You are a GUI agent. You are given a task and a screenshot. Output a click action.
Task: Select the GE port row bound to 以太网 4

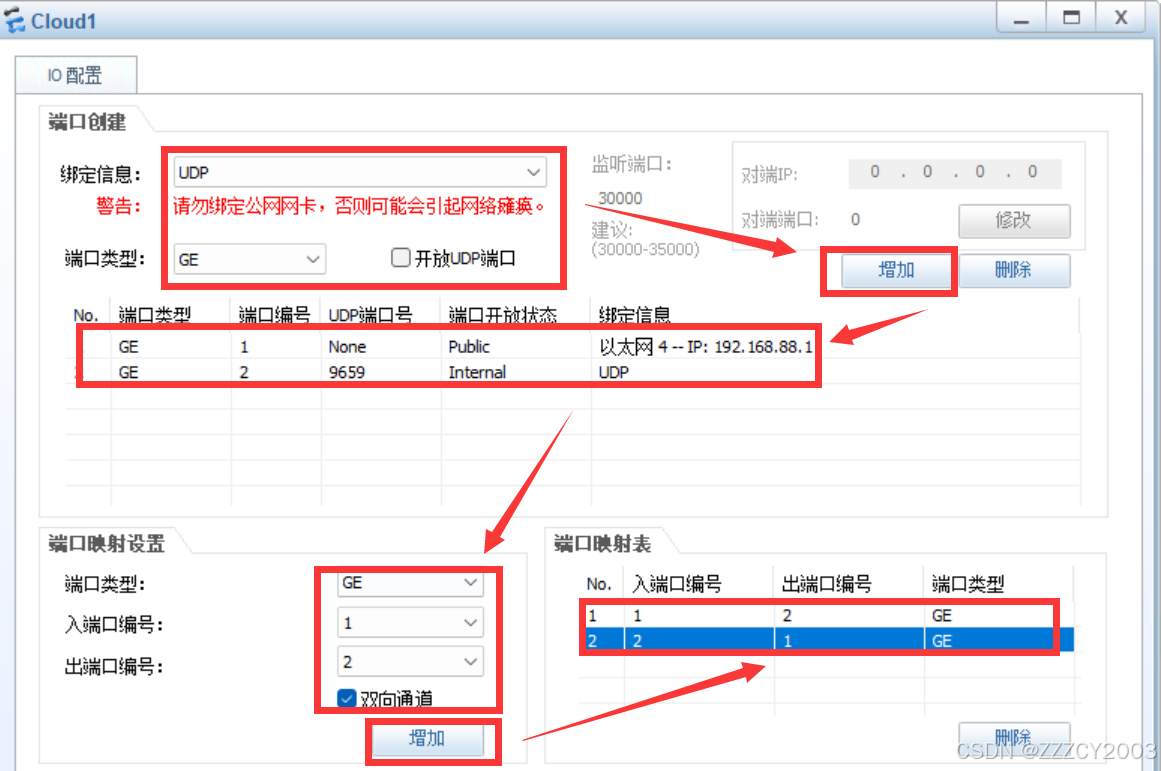450,347
